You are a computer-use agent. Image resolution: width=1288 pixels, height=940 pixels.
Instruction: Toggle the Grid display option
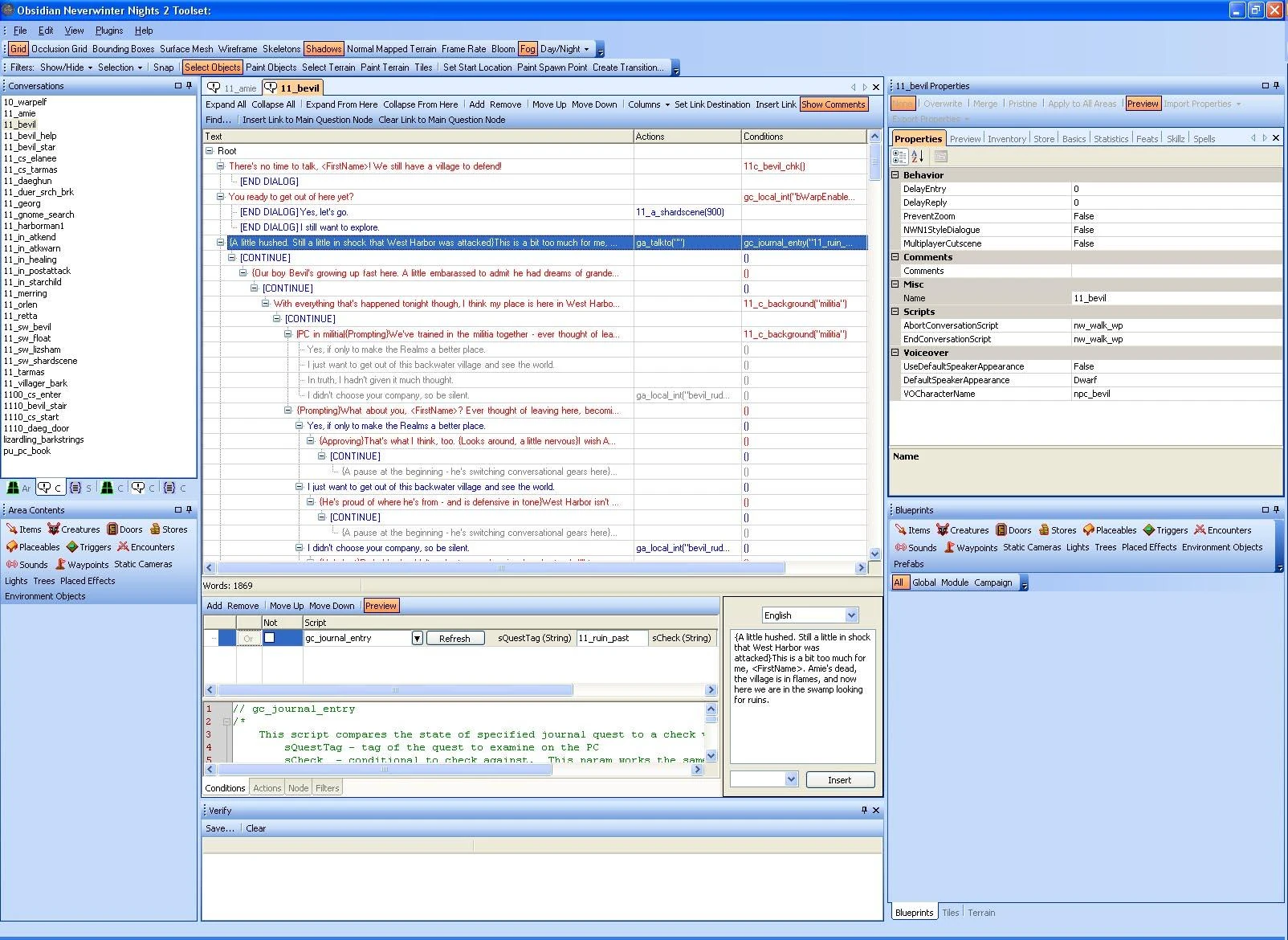point(18,49)
